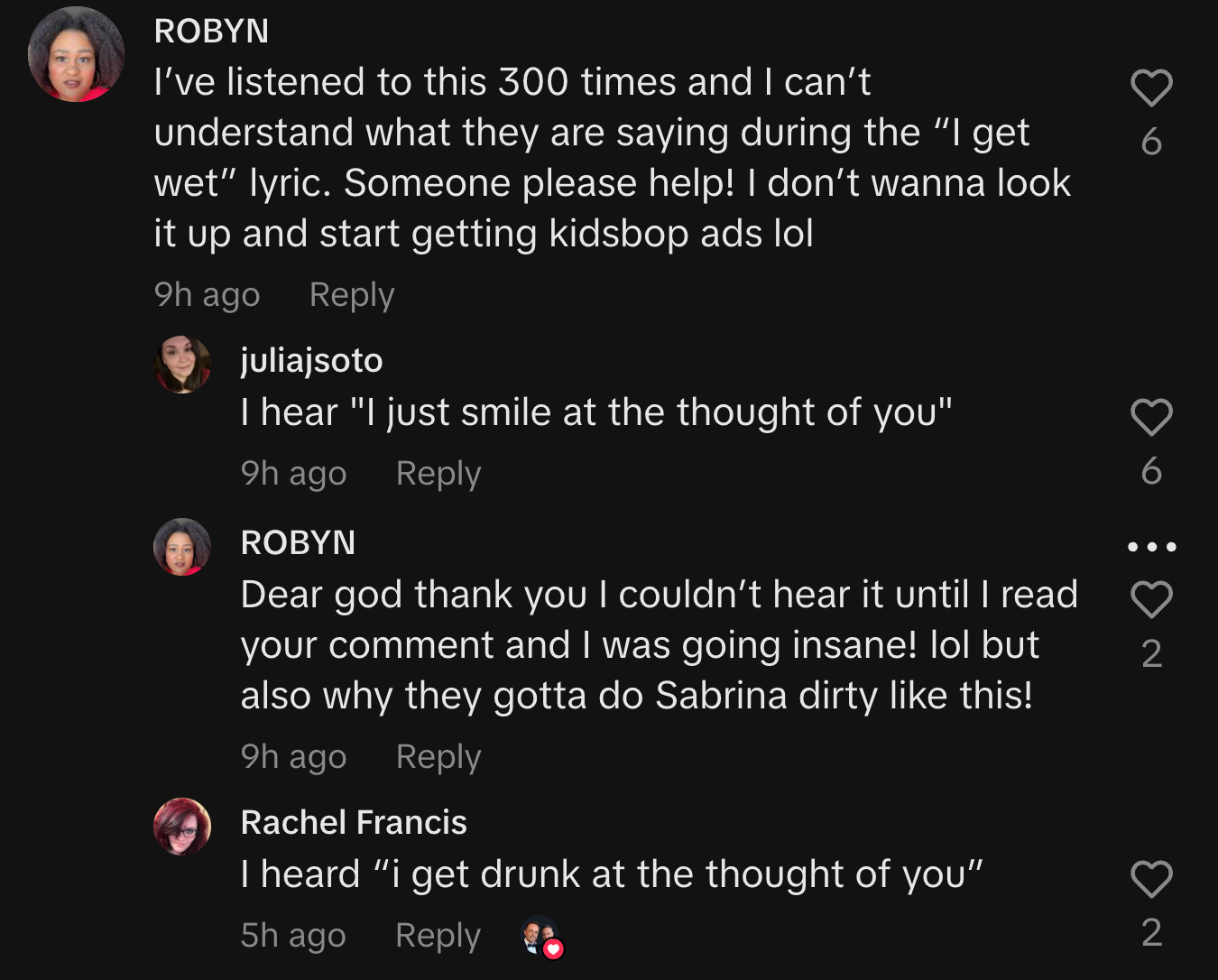The width and height of the screenshot is (1218, 980).
Task: Open ROBYN's profile picture on top comment
Action: (76, 56)
